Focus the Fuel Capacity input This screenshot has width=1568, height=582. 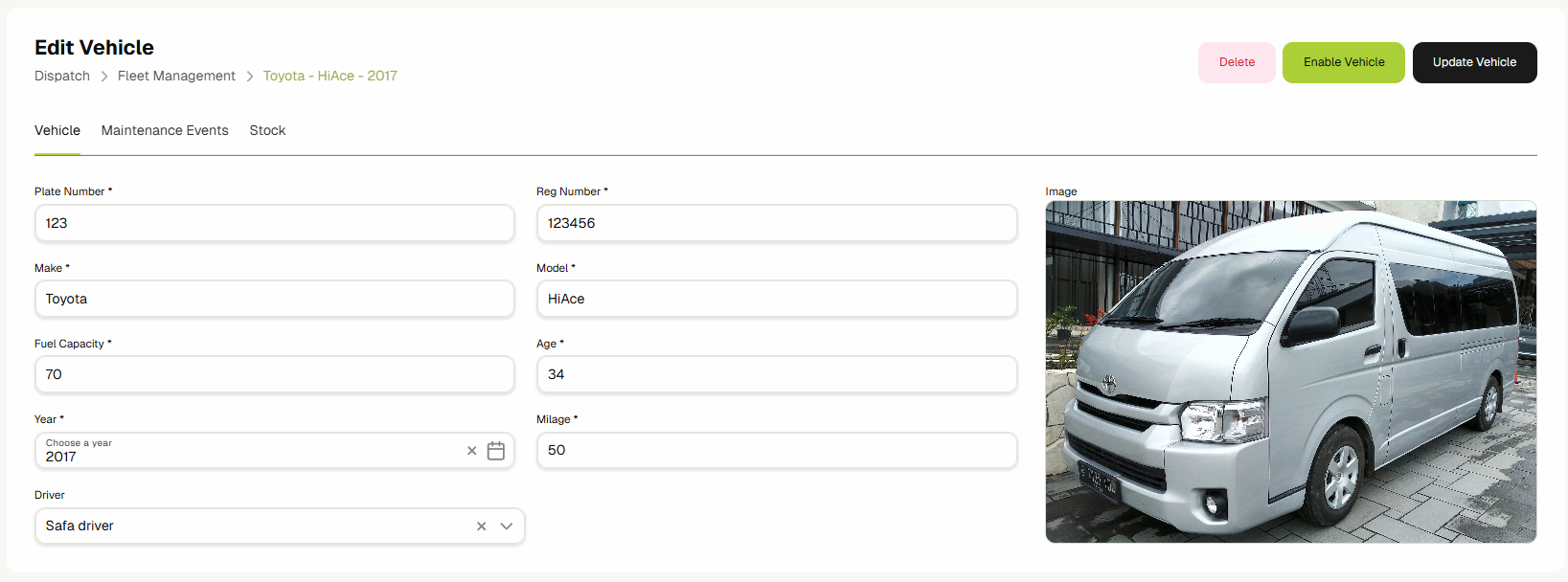(274, 374)
